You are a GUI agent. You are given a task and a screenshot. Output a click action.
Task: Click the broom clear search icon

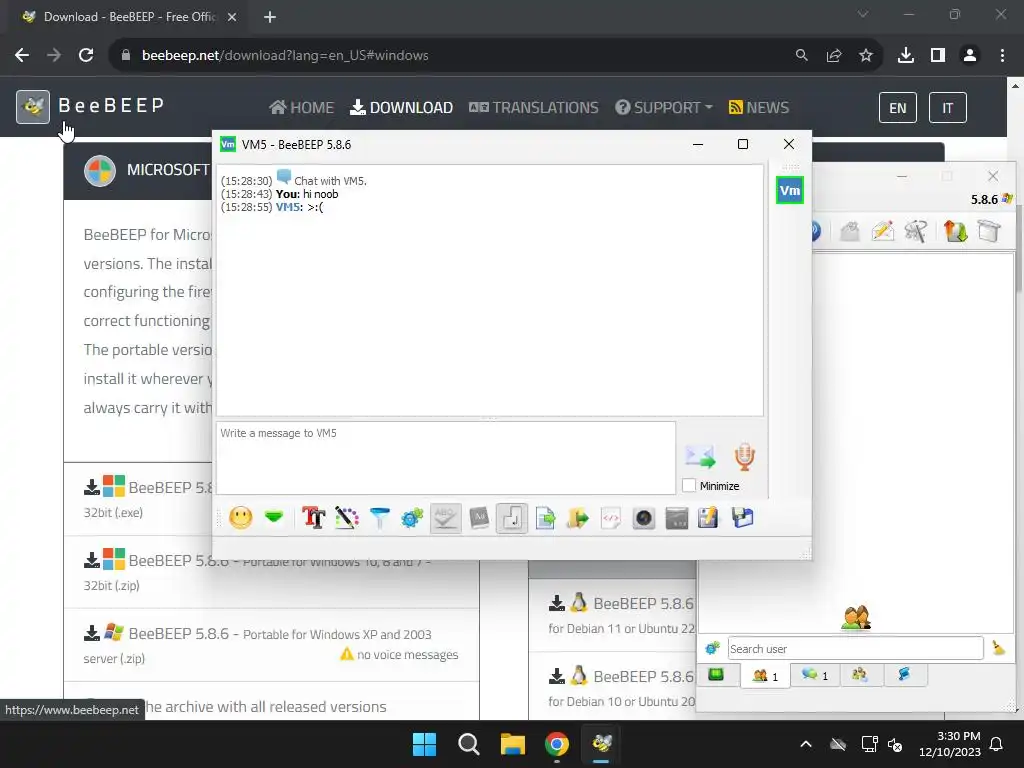999,648
